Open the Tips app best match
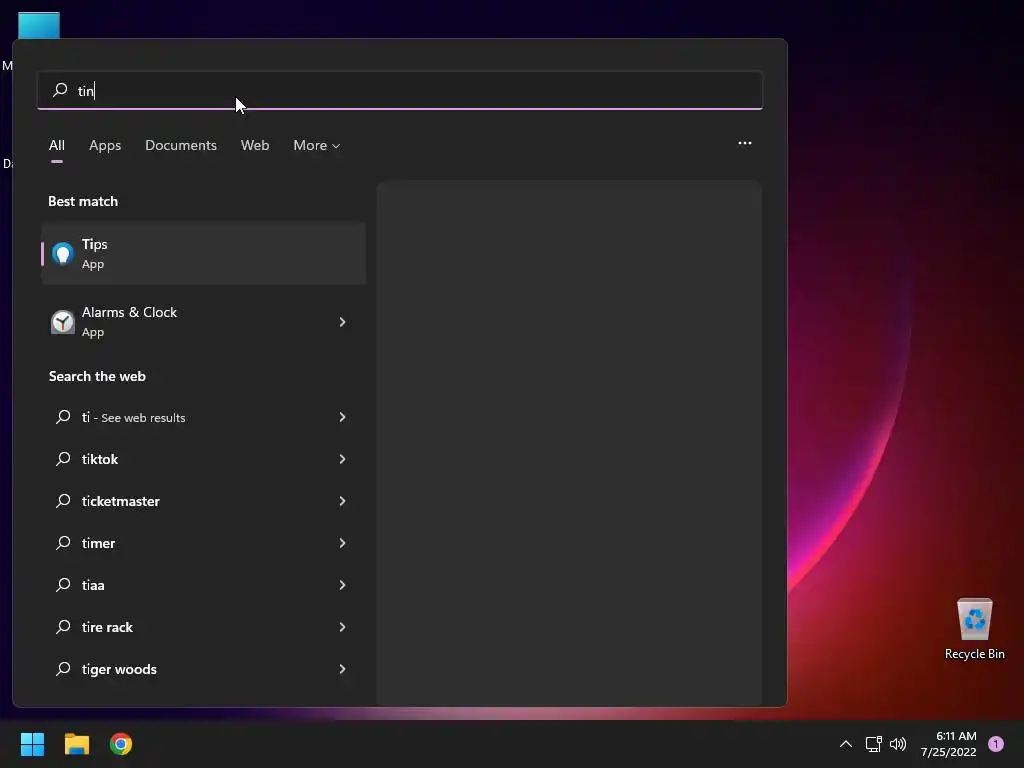 coord(203,253)
